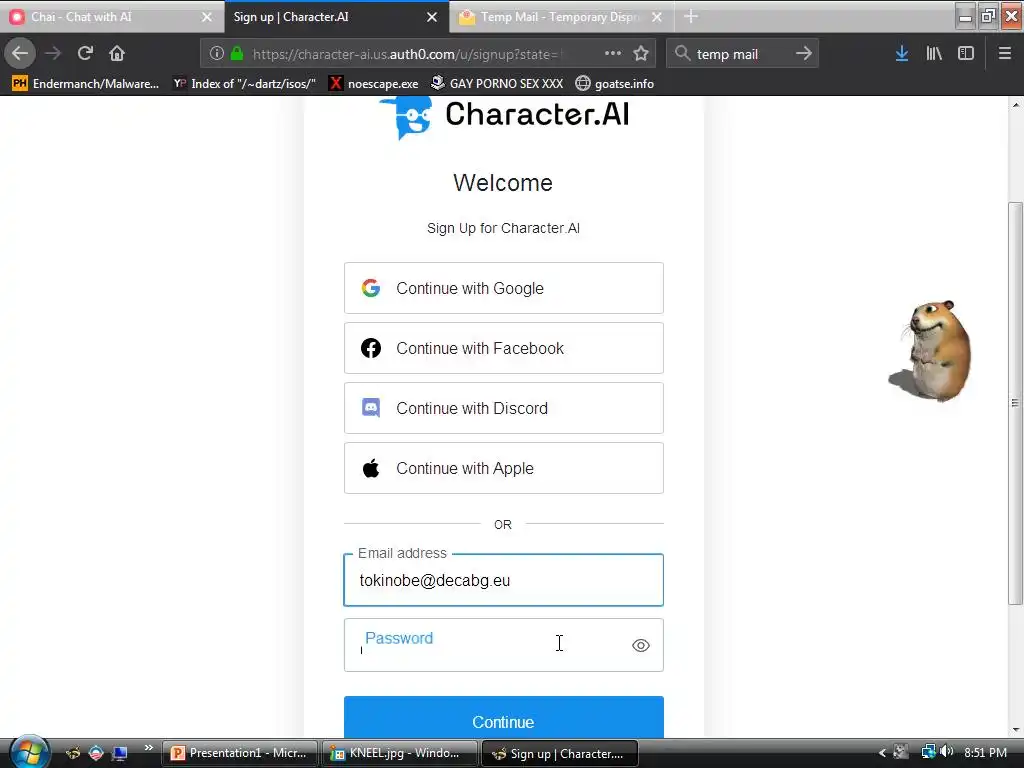
Task: Continue with Google sign-up
Action: (504, 288)
